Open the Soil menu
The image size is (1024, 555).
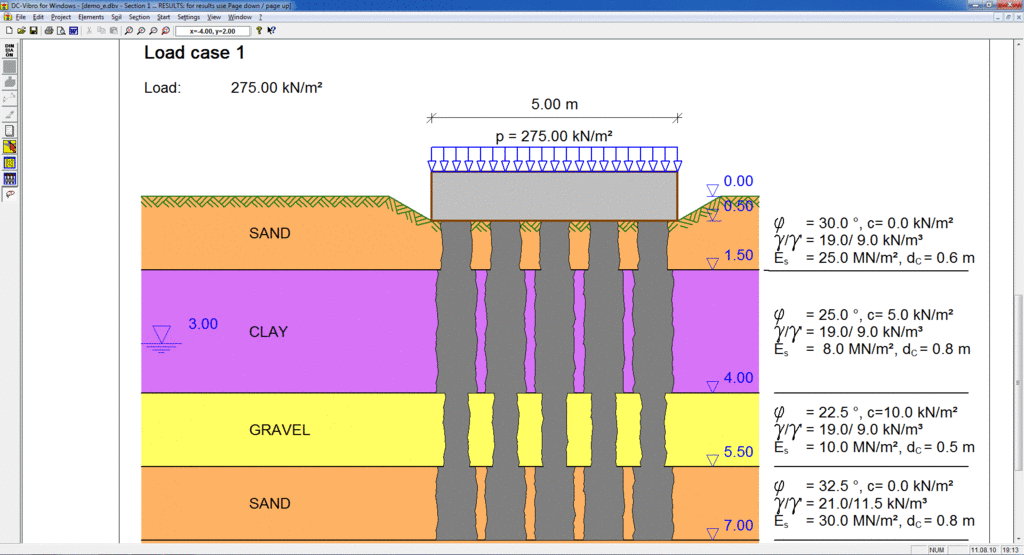116,17
